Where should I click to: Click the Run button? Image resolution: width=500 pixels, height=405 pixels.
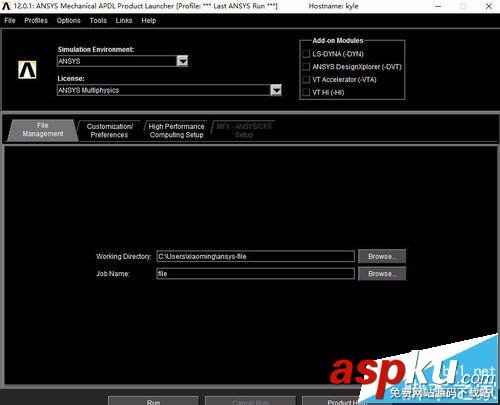[x=153, y=401]
